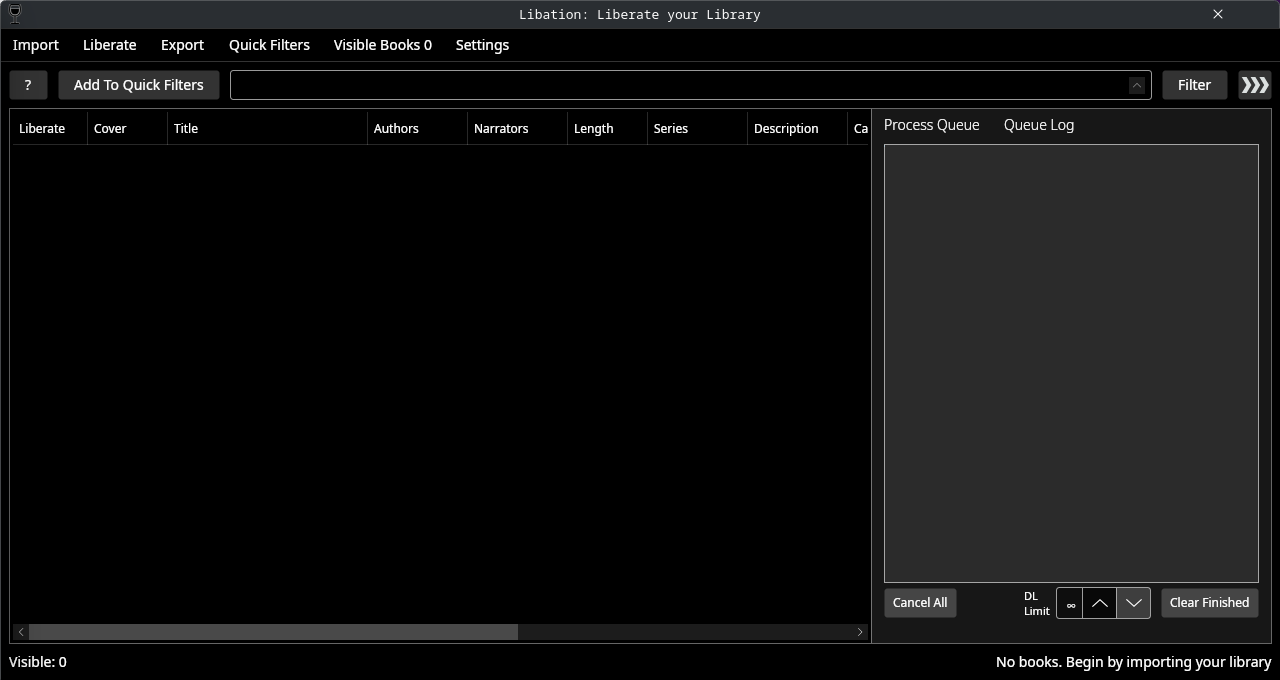
Task: Click the Filter button
Action: point(1194,85)
